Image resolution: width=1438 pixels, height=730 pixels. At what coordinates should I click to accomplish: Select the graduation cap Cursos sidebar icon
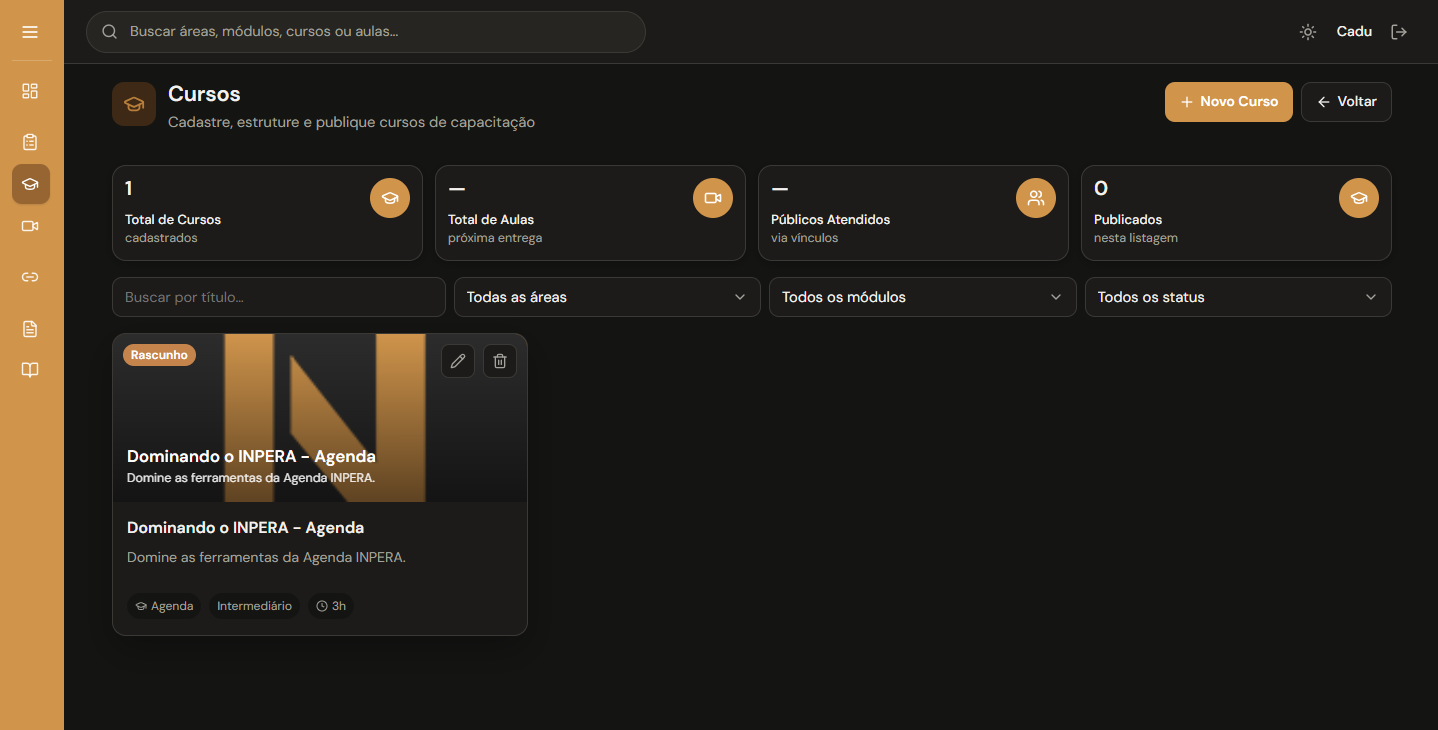(x=30, y=184)
